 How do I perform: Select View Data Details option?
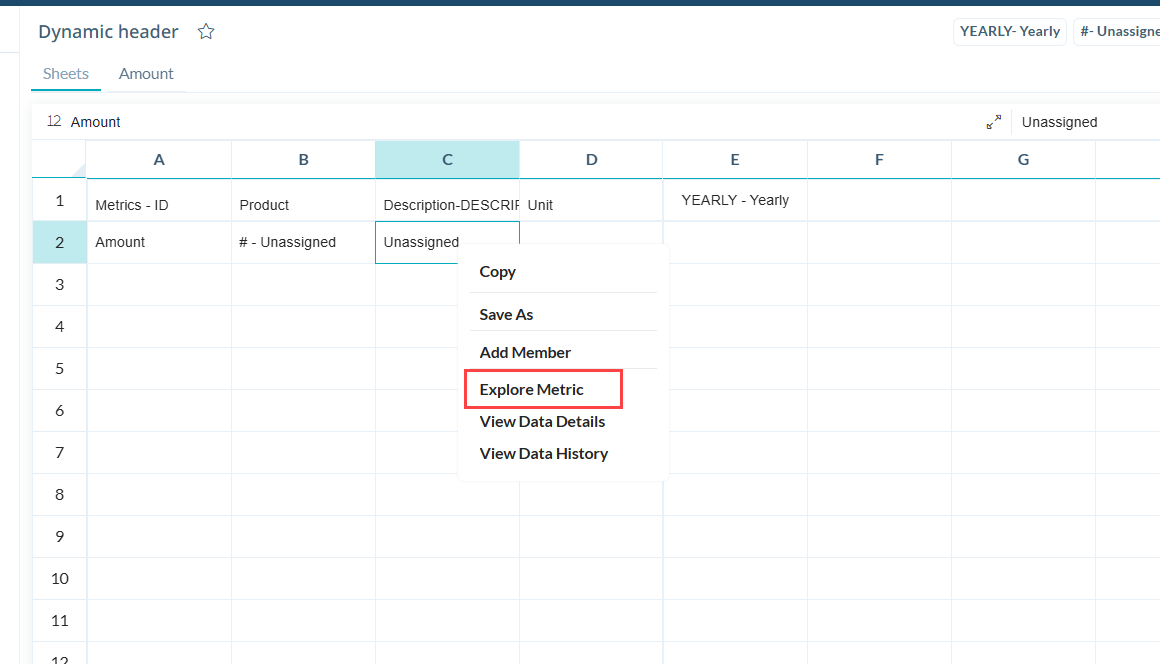542,422
